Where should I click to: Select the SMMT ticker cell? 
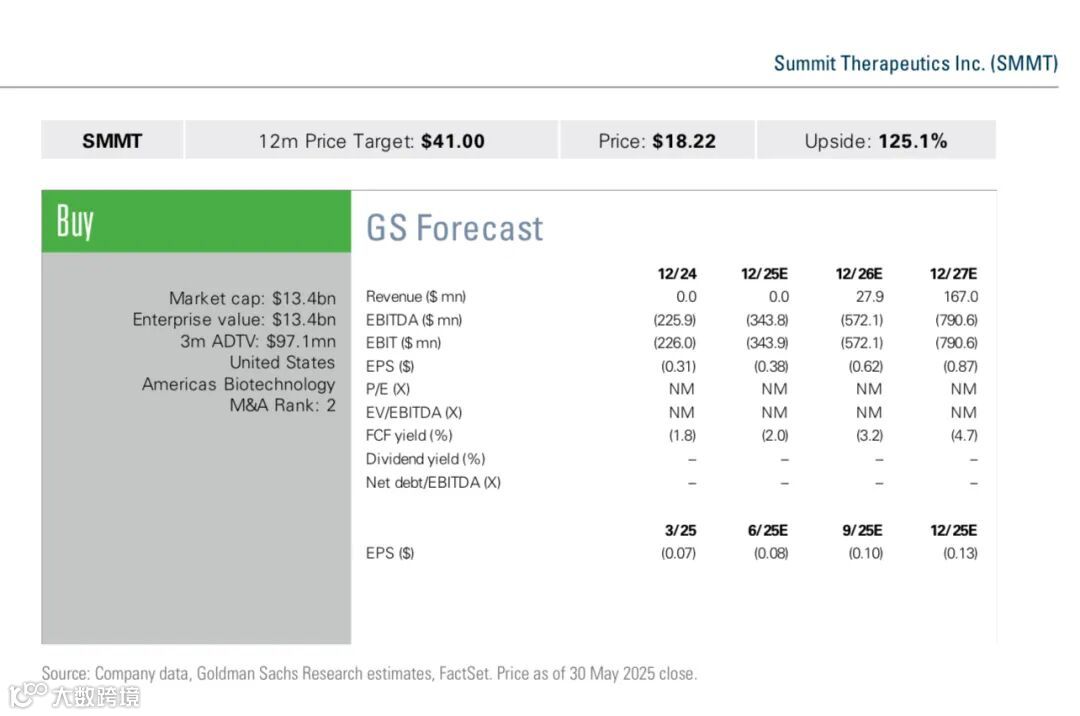112,141
